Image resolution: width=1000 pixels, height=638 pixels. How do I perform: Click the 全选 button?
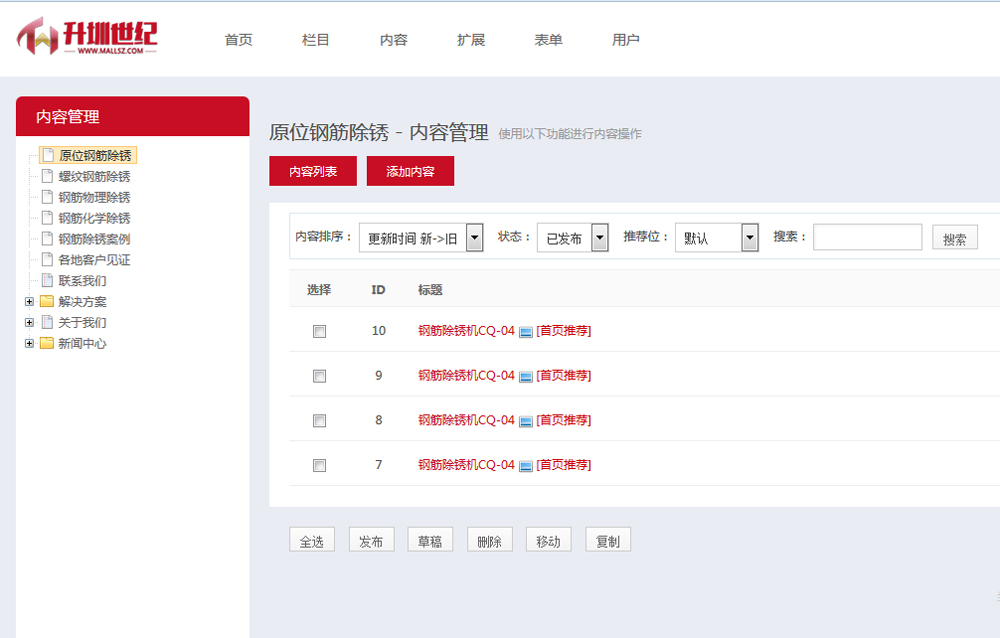[312, 540]
